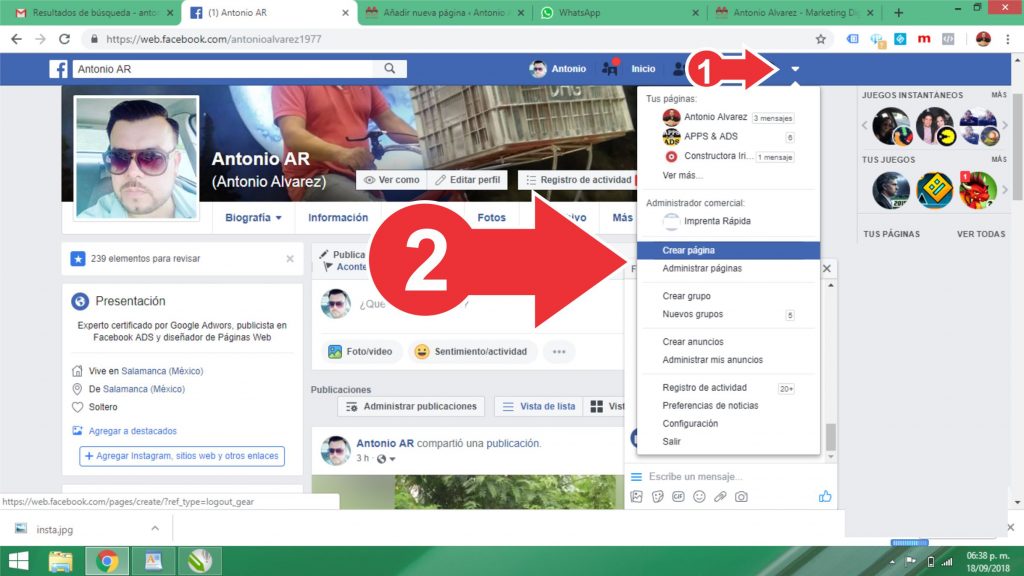The width and height of the screenshot is (1024, 576).
Task: Open File Explorer from the taskbar
Action: 61,561
